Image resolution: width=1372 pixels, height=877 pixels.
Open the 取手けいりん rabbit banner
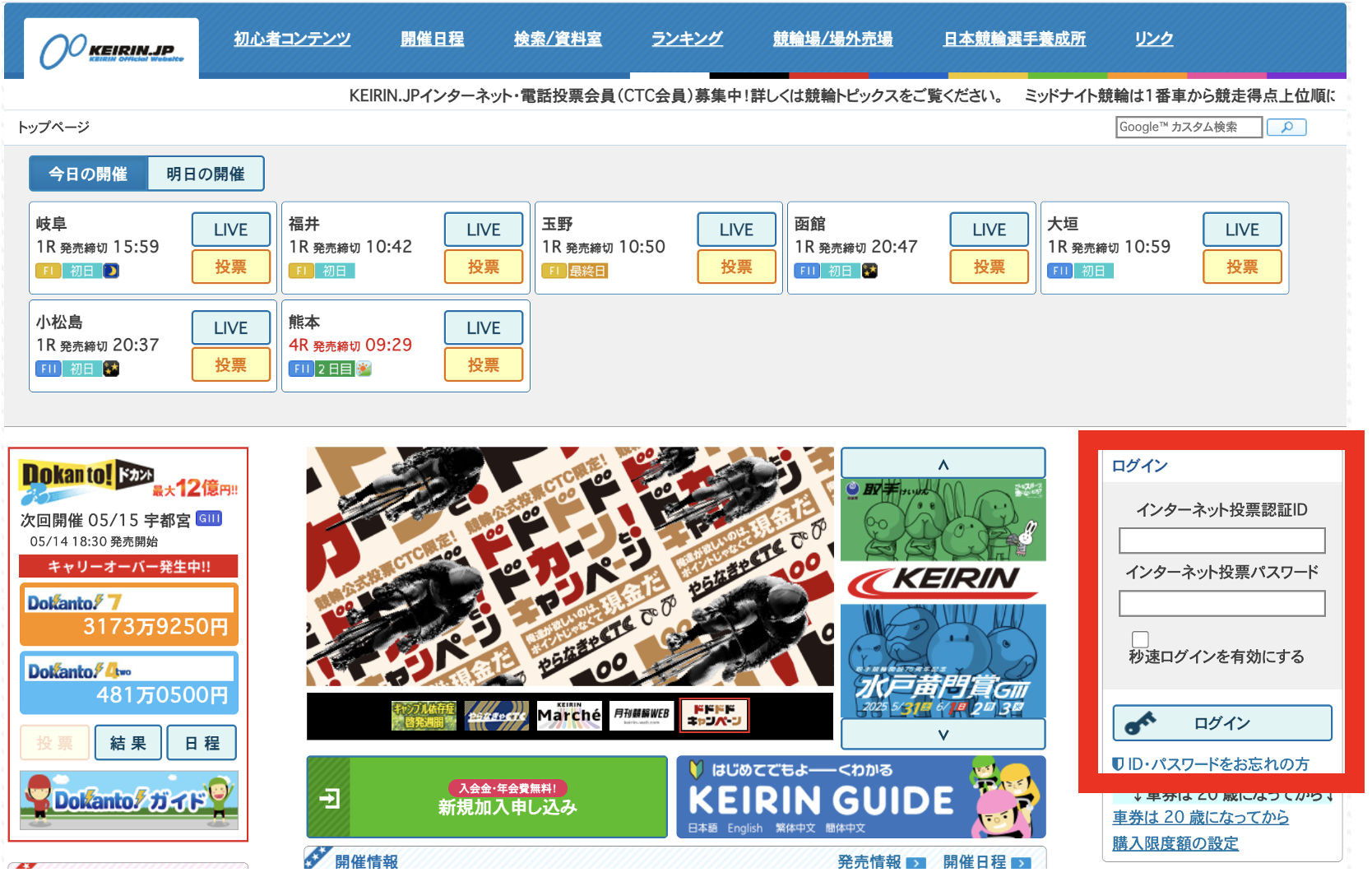click(943, 520)
